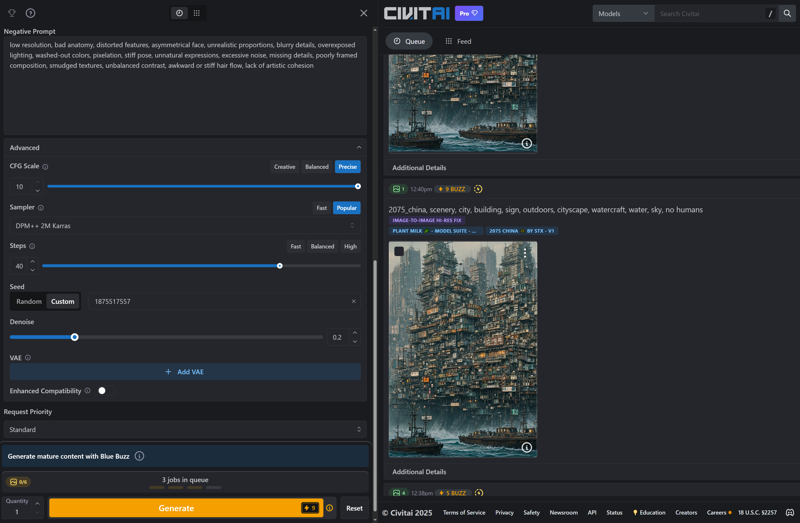This screenshot has width=800, height=523.
Task: Click the trophy icon in the top-left
Action: [x=12, y=13]
